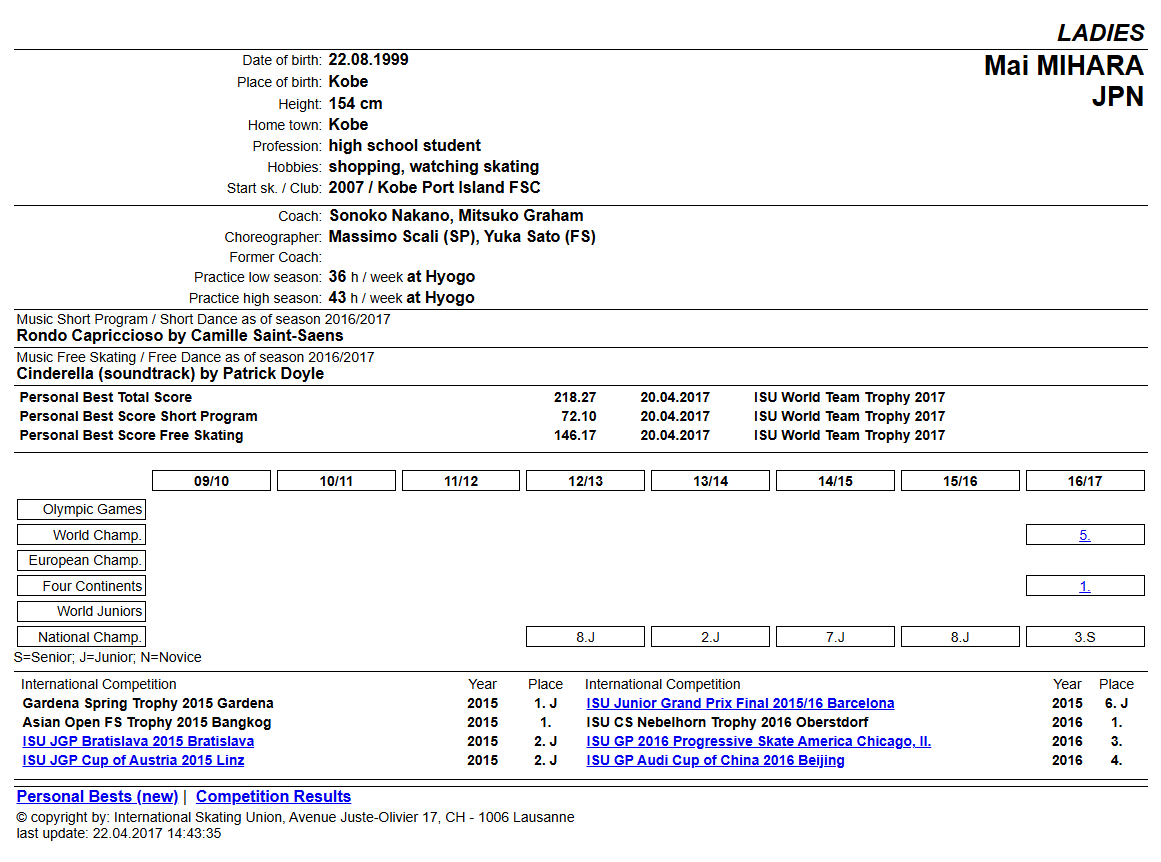Click the International Skating Union copyright line
This screenshot has width=1161, height=862.
pos(295,818)
